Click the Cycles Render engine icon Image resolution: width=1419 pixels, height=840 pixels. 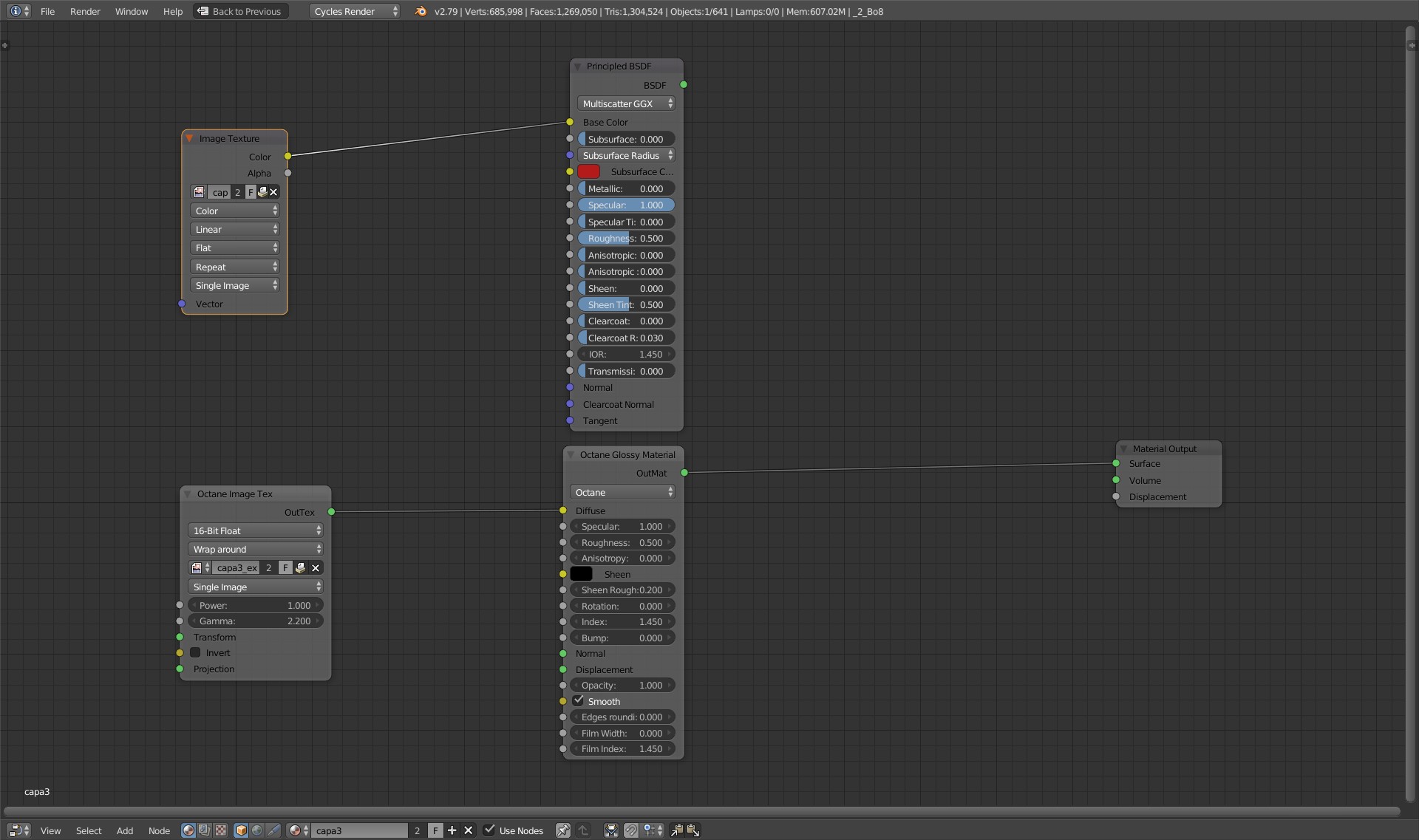(x=418, y=11)
